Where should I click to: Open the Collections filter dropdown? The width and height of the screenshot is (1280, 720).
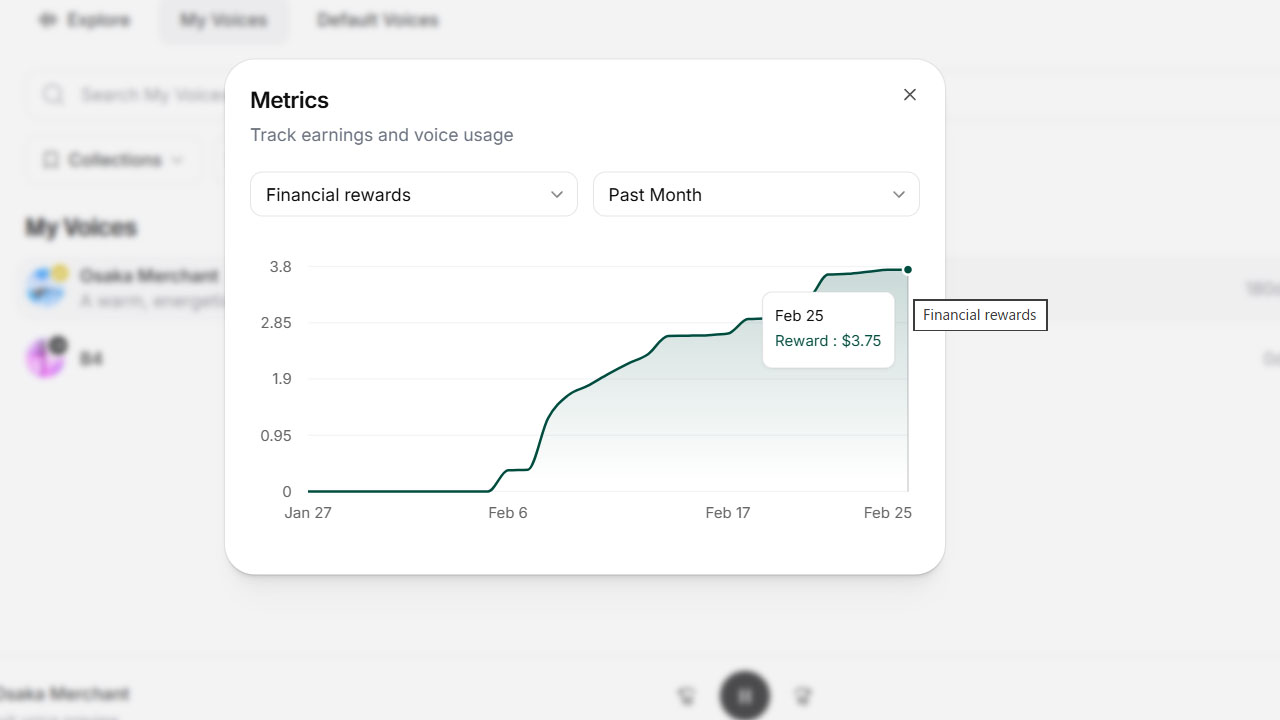(114, 160)
